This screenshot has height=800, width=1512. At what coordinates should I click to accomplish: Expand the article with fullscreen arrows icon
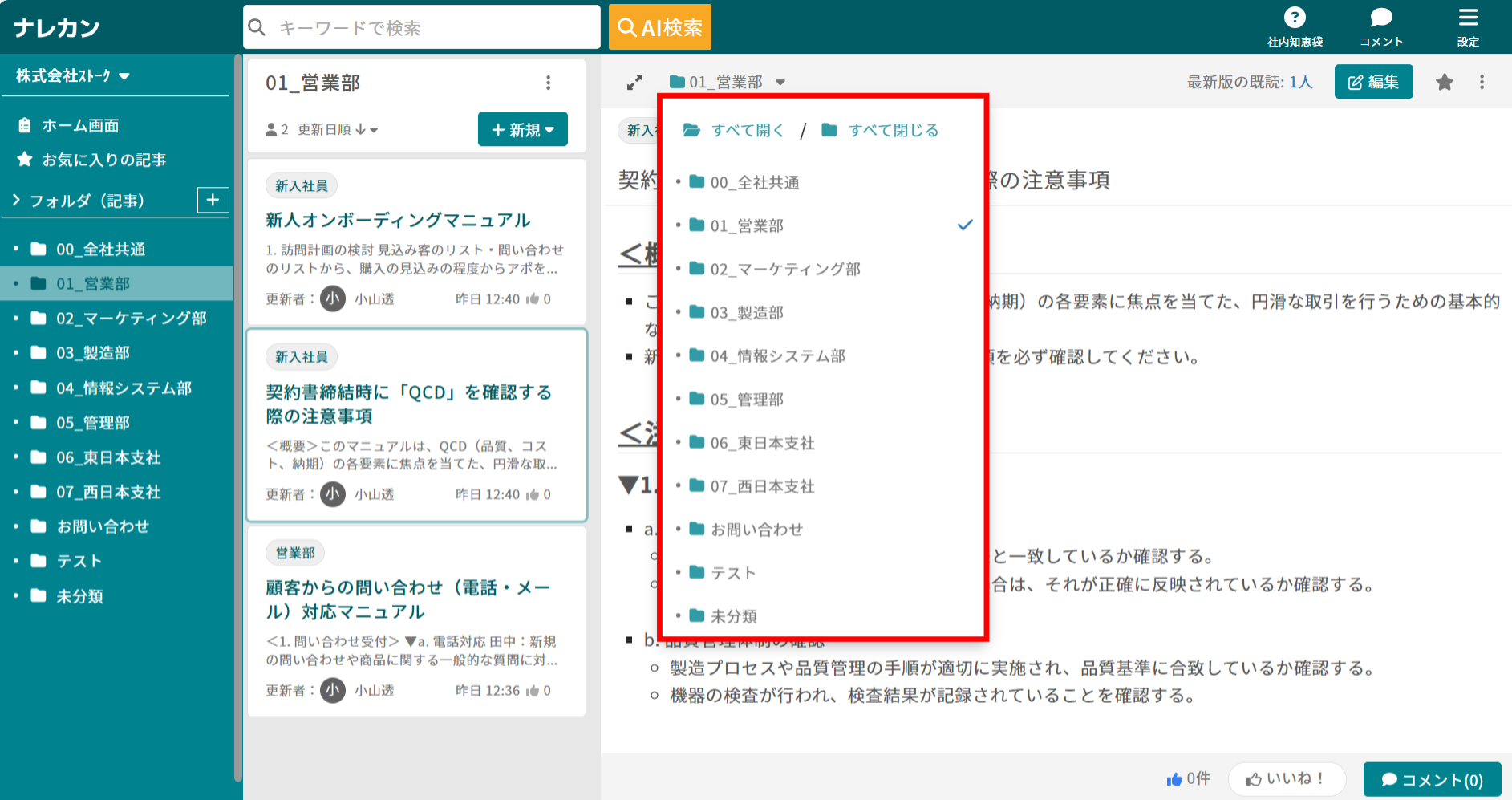tap(634, 81)
